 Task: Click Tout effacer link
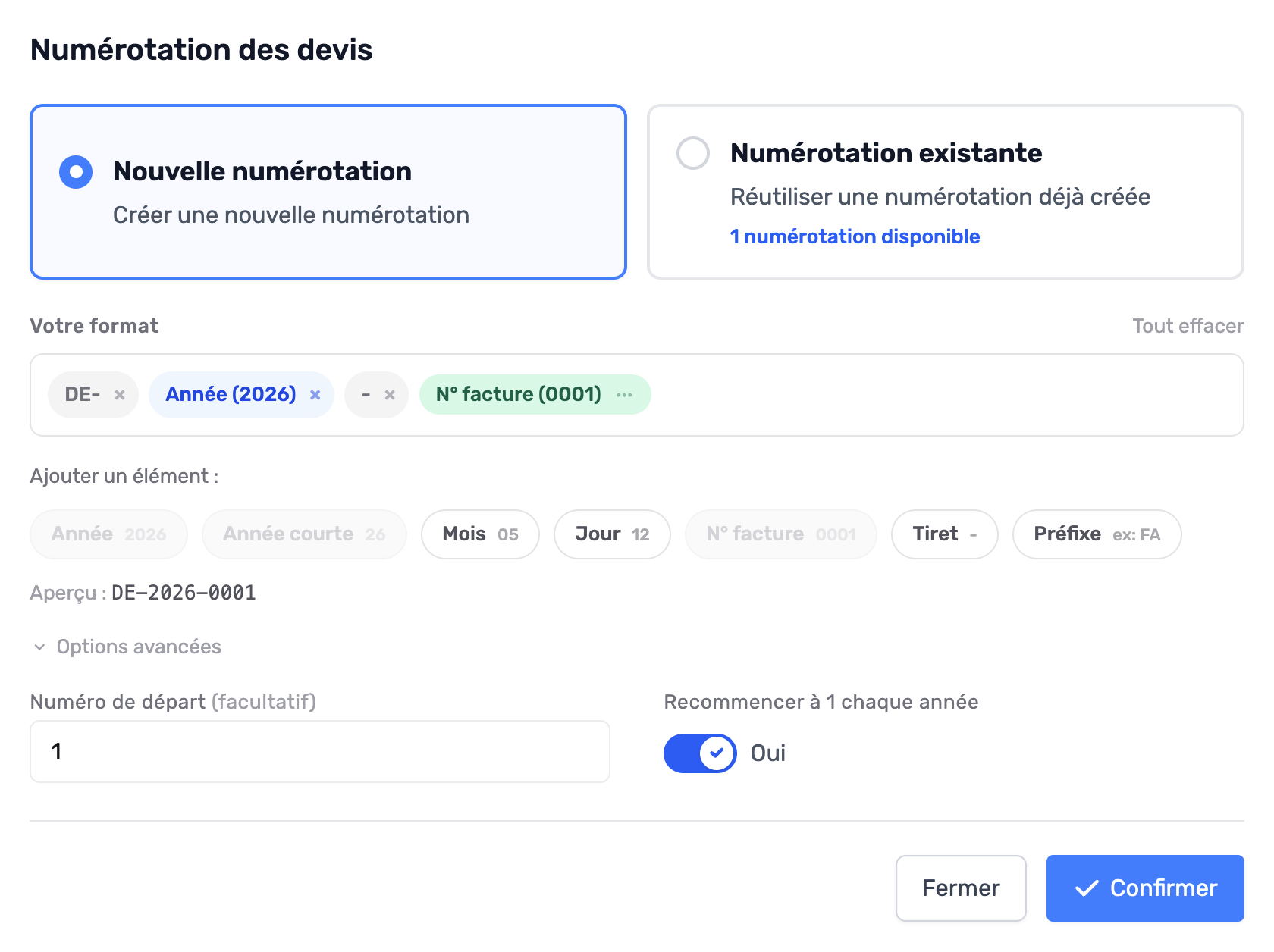(x=1188, y=326)
